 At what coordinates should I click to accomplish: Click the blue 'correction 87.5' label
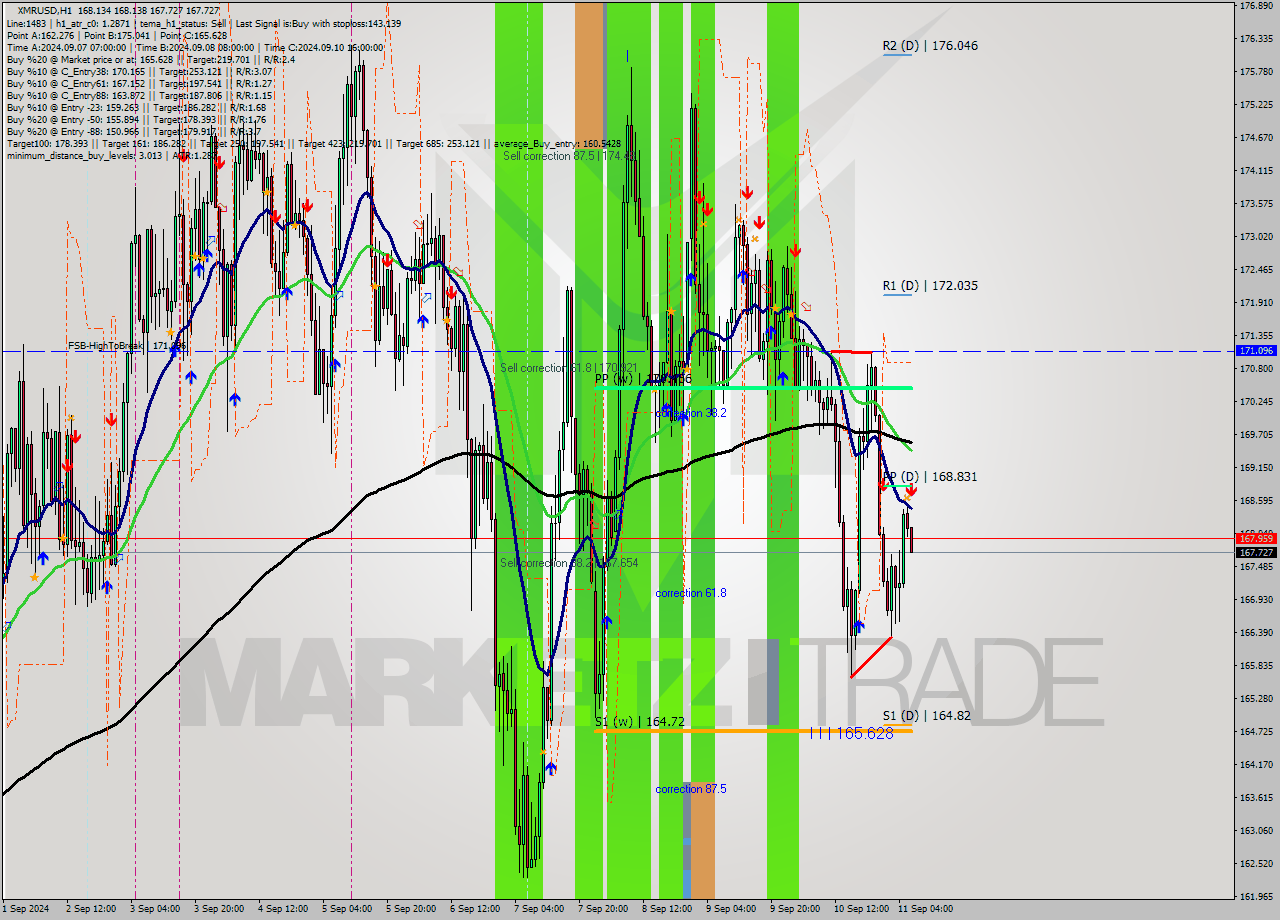point(691,789)
